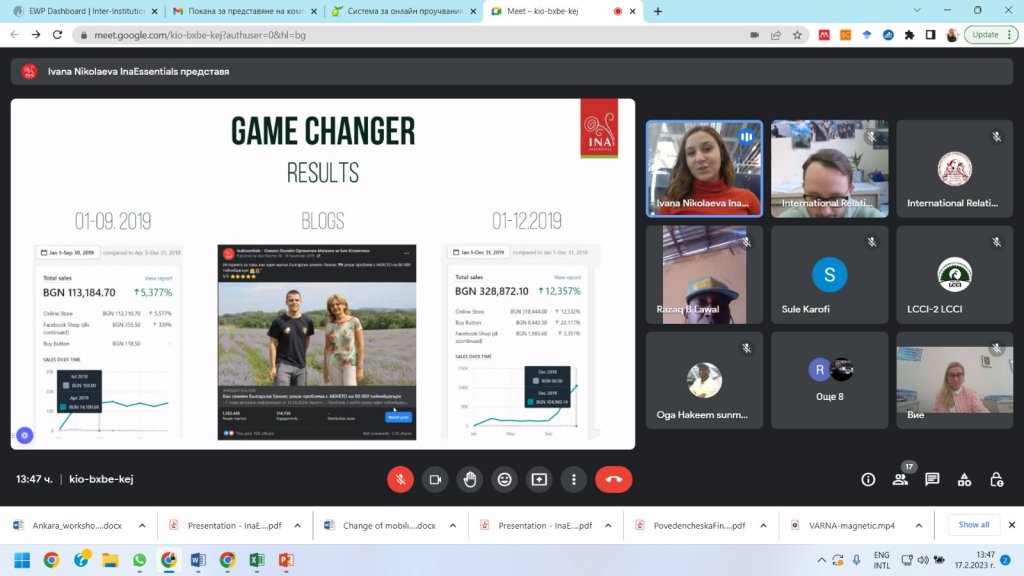The height and width of the screenshot is (576, 1024).
Task: Go back to the previous page
Action: point(14,35)
